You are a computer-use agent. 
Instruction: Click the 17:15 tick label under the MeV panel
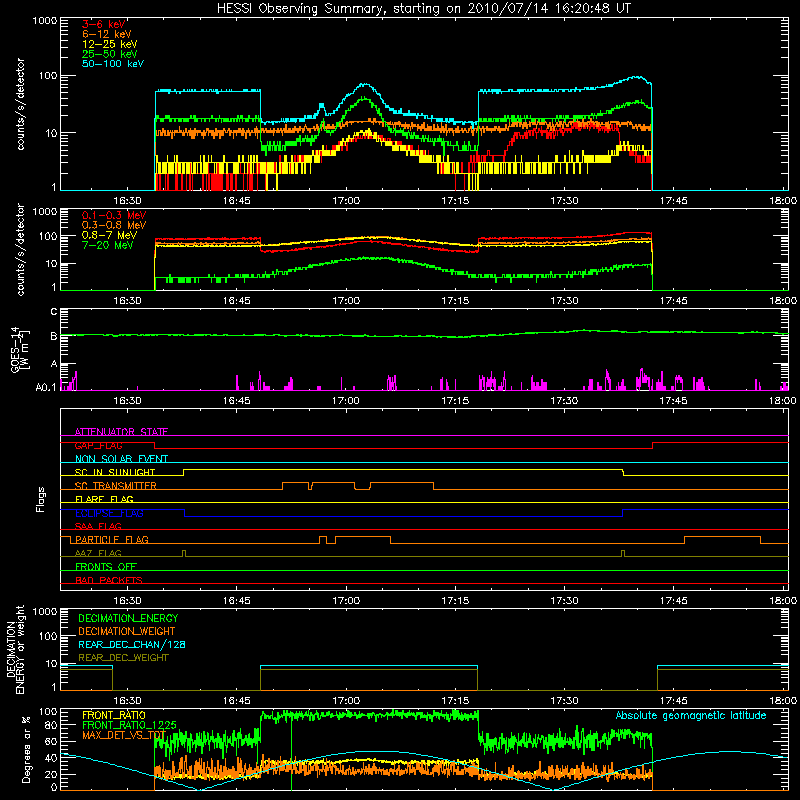click(x=455, y=301)
